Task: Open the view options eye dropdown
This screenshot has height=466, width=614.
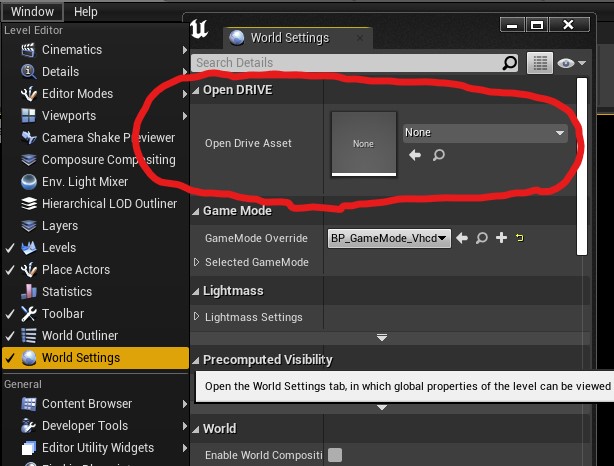Action: (571, 63)
